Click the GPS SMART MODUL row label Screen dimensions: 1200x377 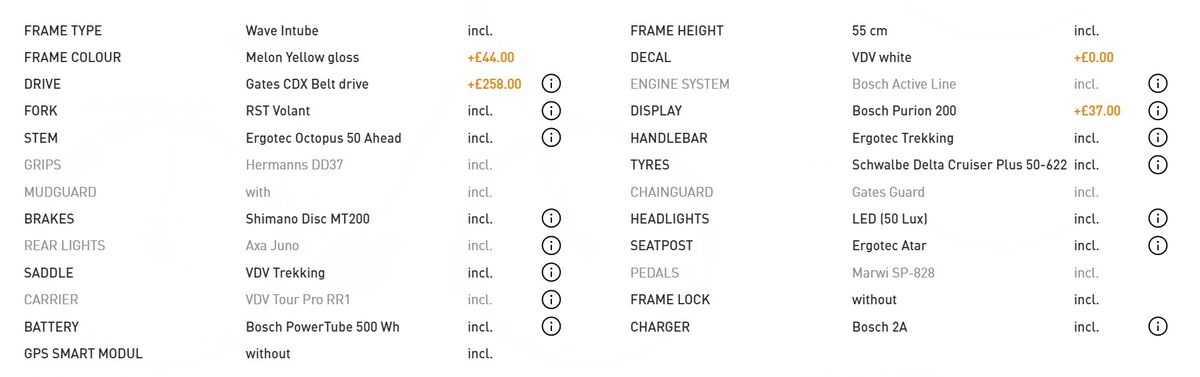[x=83, y=354]
